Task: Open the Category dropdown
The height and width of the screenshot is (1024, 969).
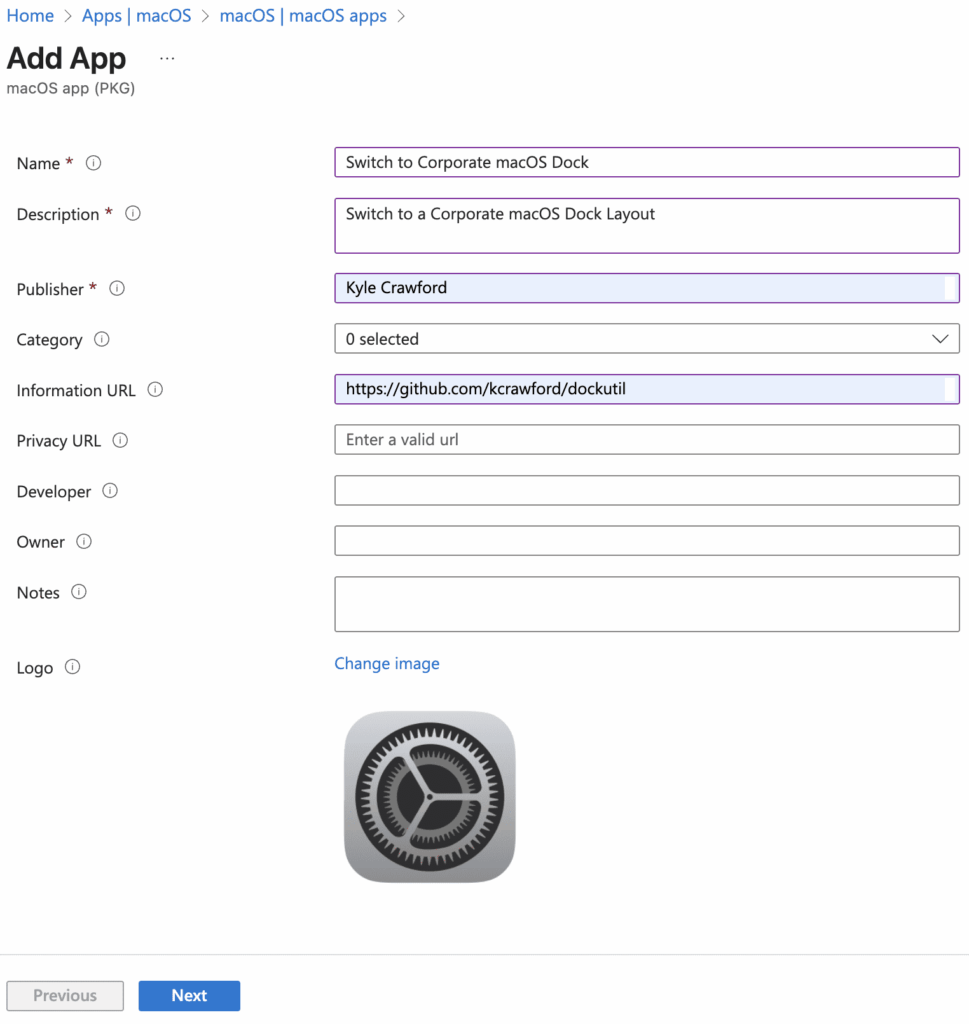Action: tap(646, 339)
